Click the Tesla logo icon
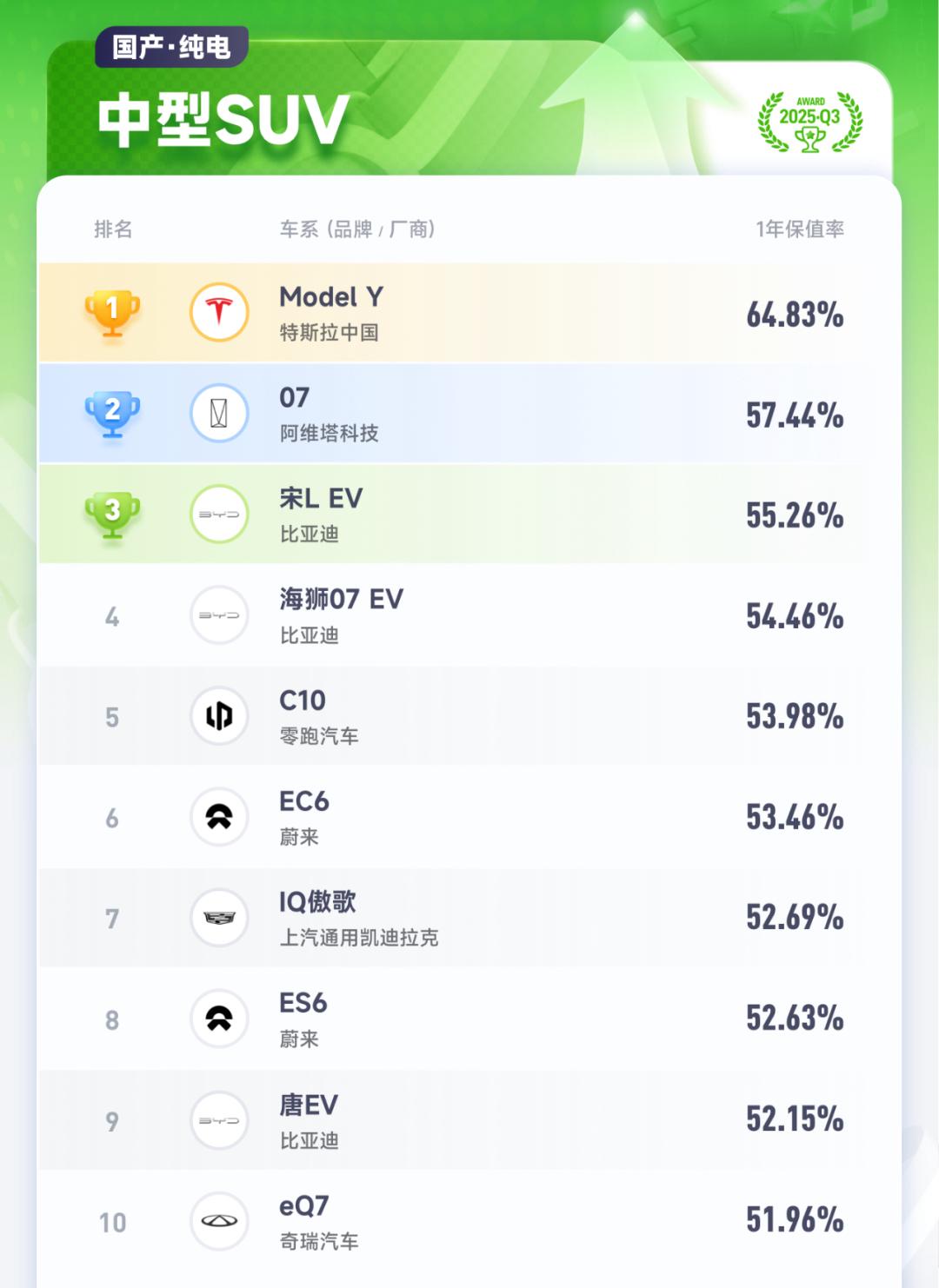This screenshot has width=939, height=1288. pyautogui.click(x=219, y=312)
